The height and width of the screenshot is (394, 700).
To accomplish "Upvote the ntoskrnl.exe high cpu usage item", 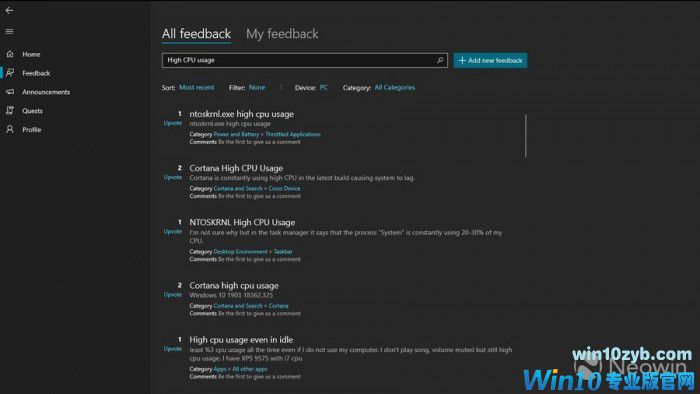I will 172,123.
